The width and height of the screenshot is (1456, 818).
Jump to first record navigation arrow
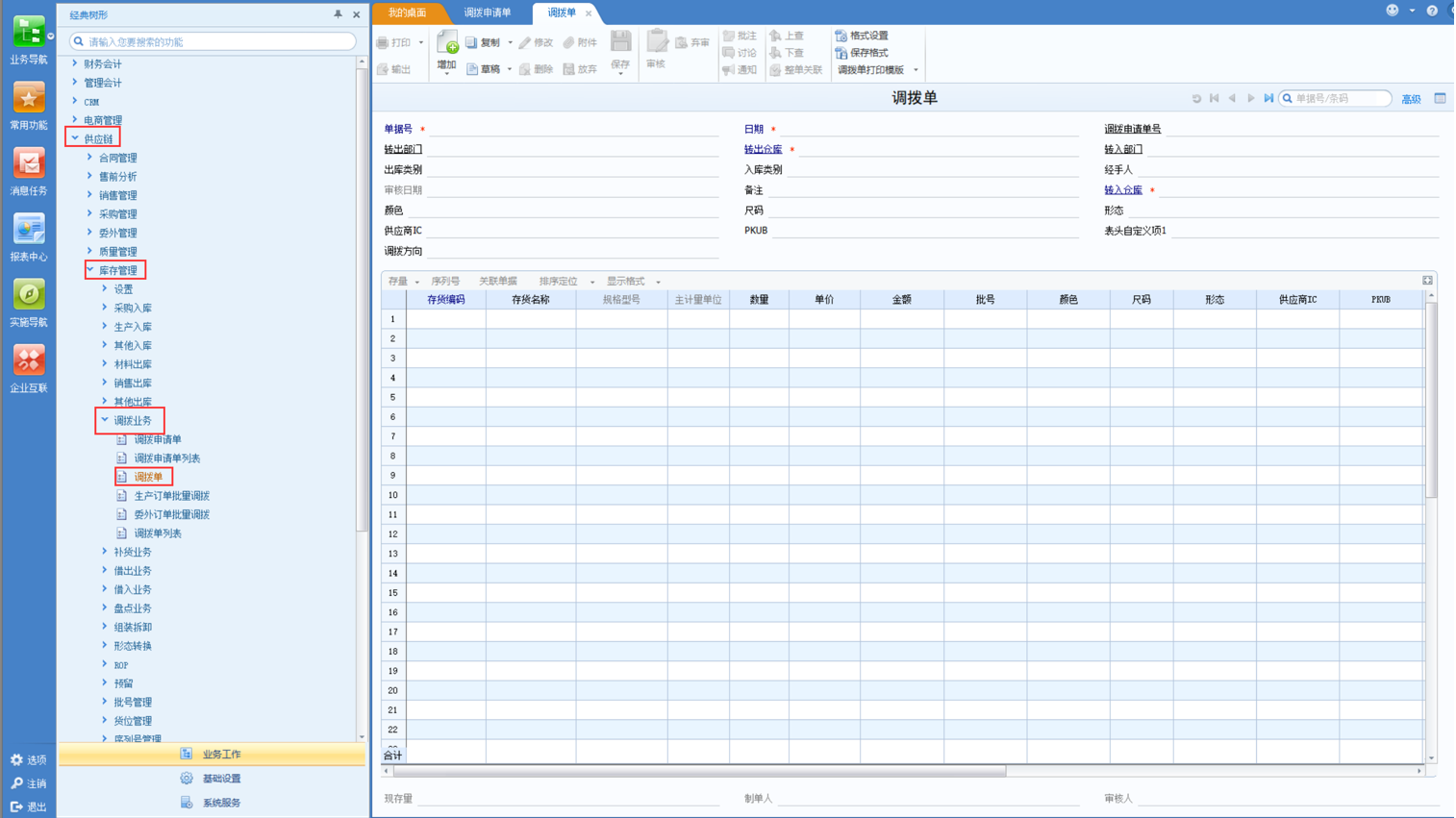(x=1215, y=98)
